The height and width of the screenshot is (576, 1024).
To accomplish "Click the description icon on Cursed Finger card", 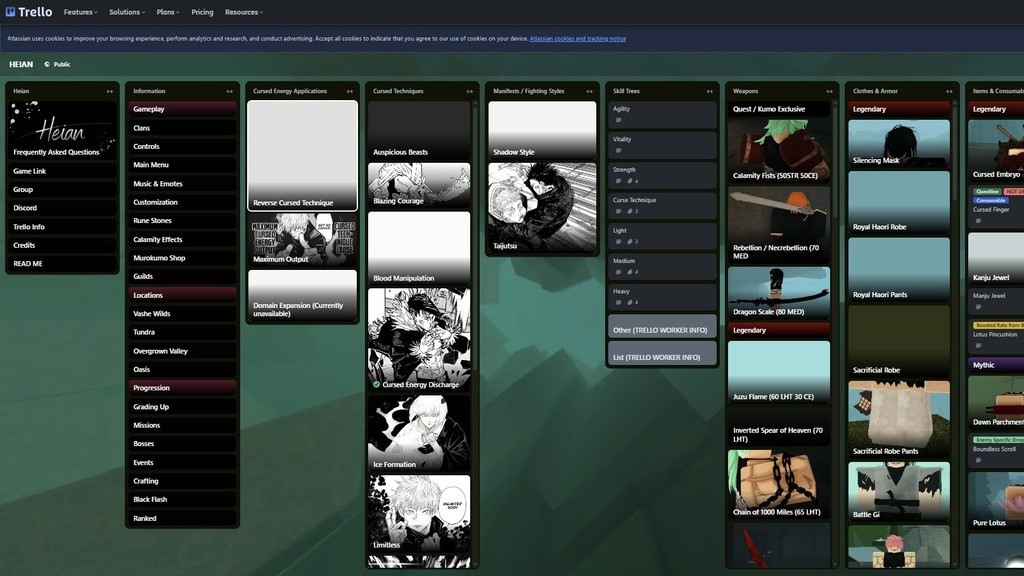I will (978, 221).
